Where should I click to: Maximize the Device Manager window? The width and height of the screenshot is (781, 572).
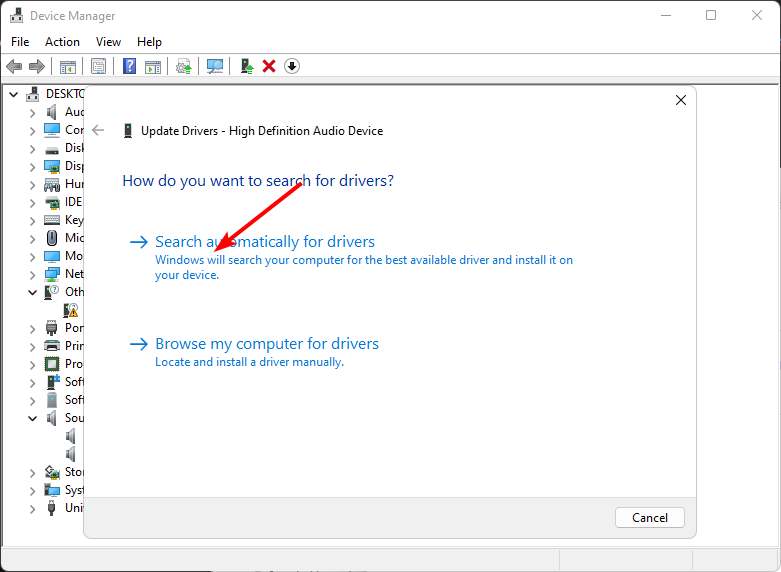(711, 15)
